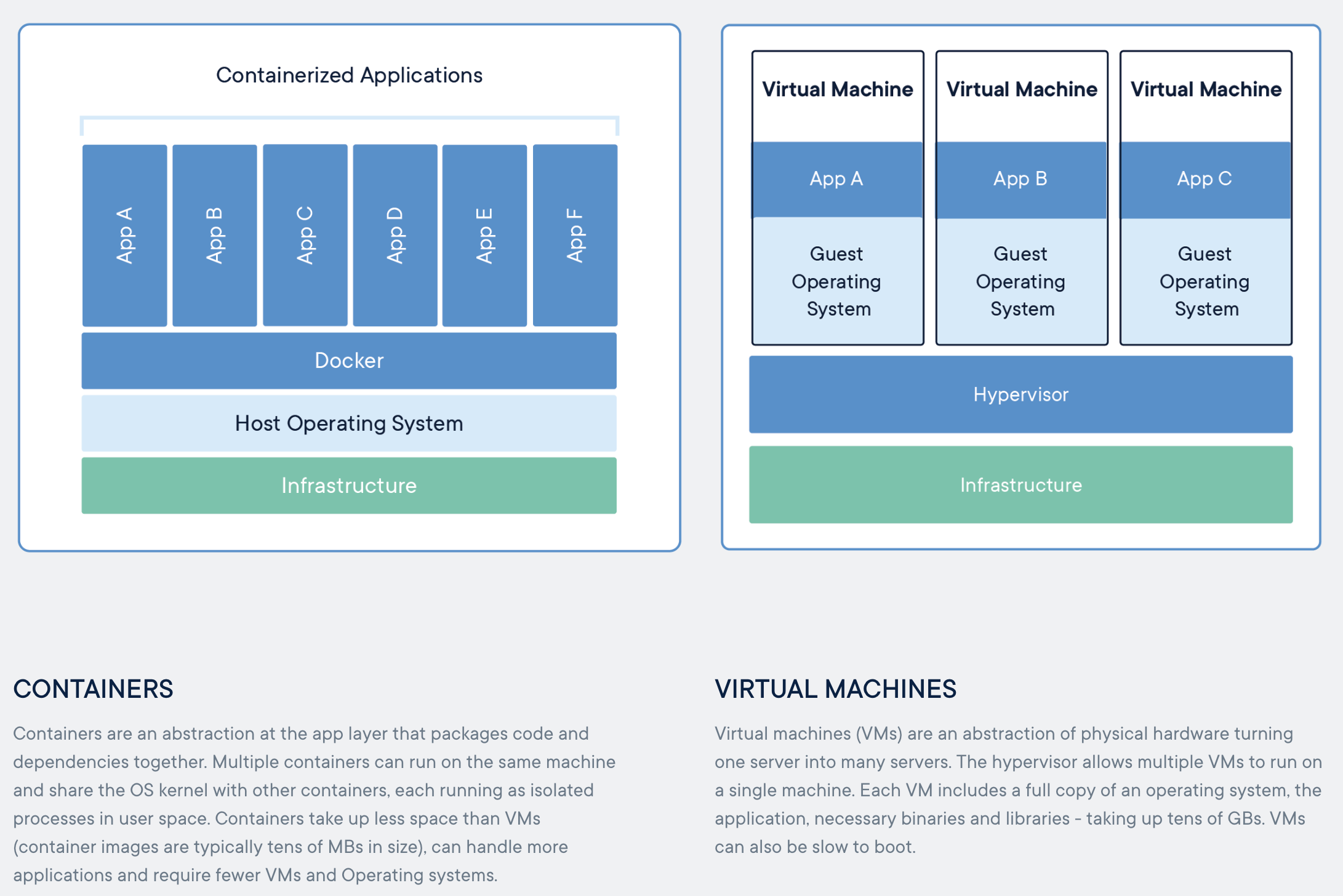Click the vertical App A container block
1343x896 pixels.
125,235
